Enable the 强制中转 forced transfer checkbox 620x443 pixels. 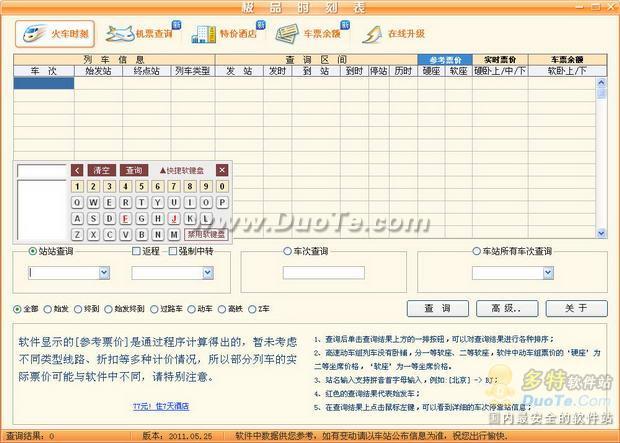pos(173,251)
